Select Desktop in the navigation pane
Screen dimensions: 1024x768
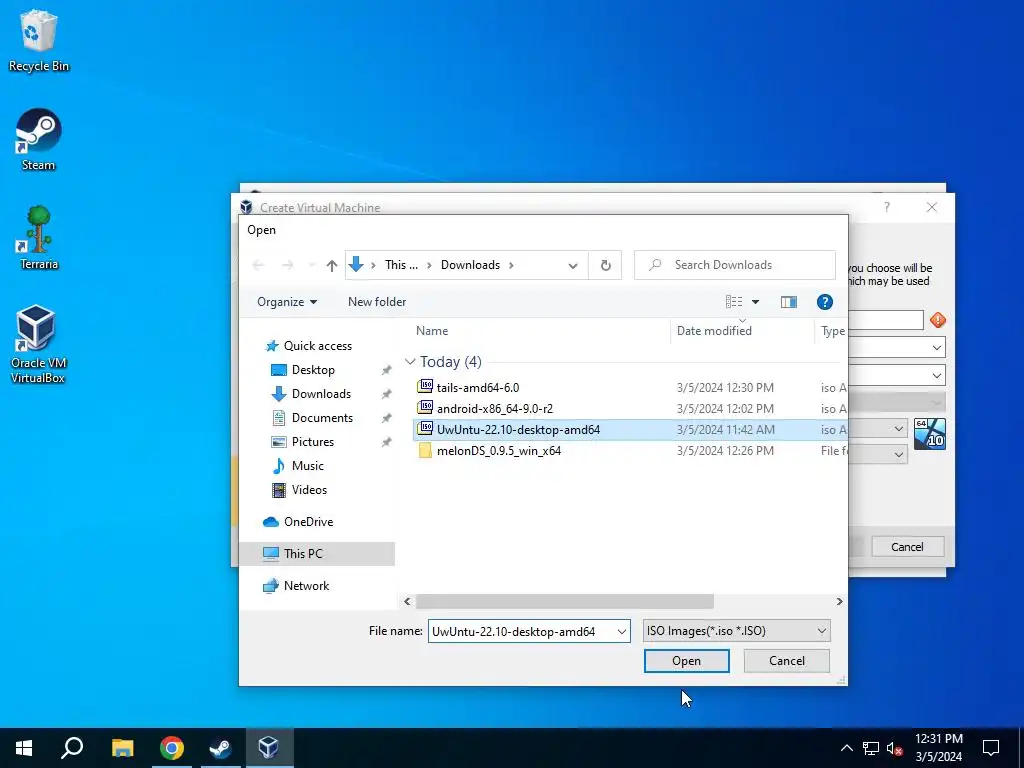[x=313, y=370]
